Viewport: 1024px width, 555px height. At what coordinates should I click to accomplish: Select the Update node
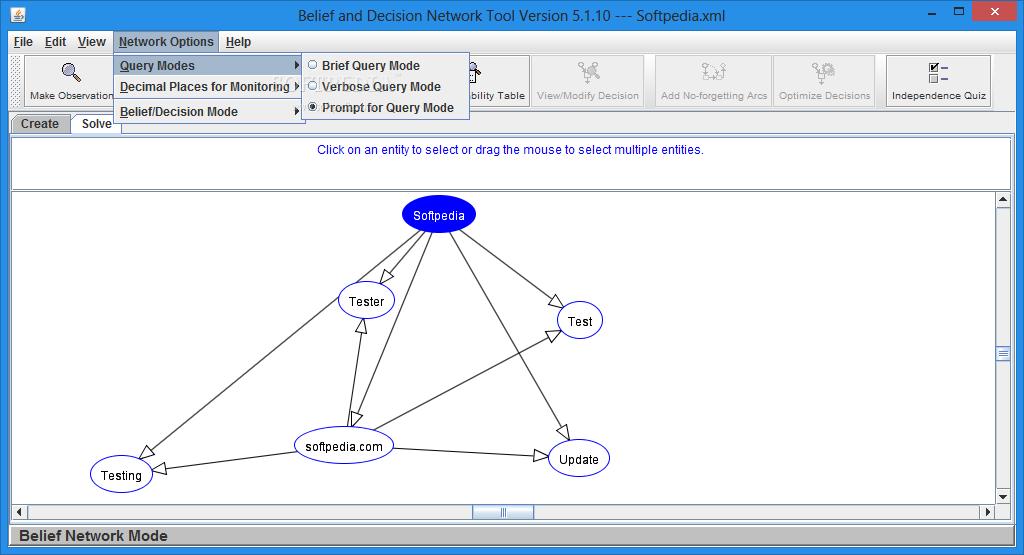tap(579, 458)
